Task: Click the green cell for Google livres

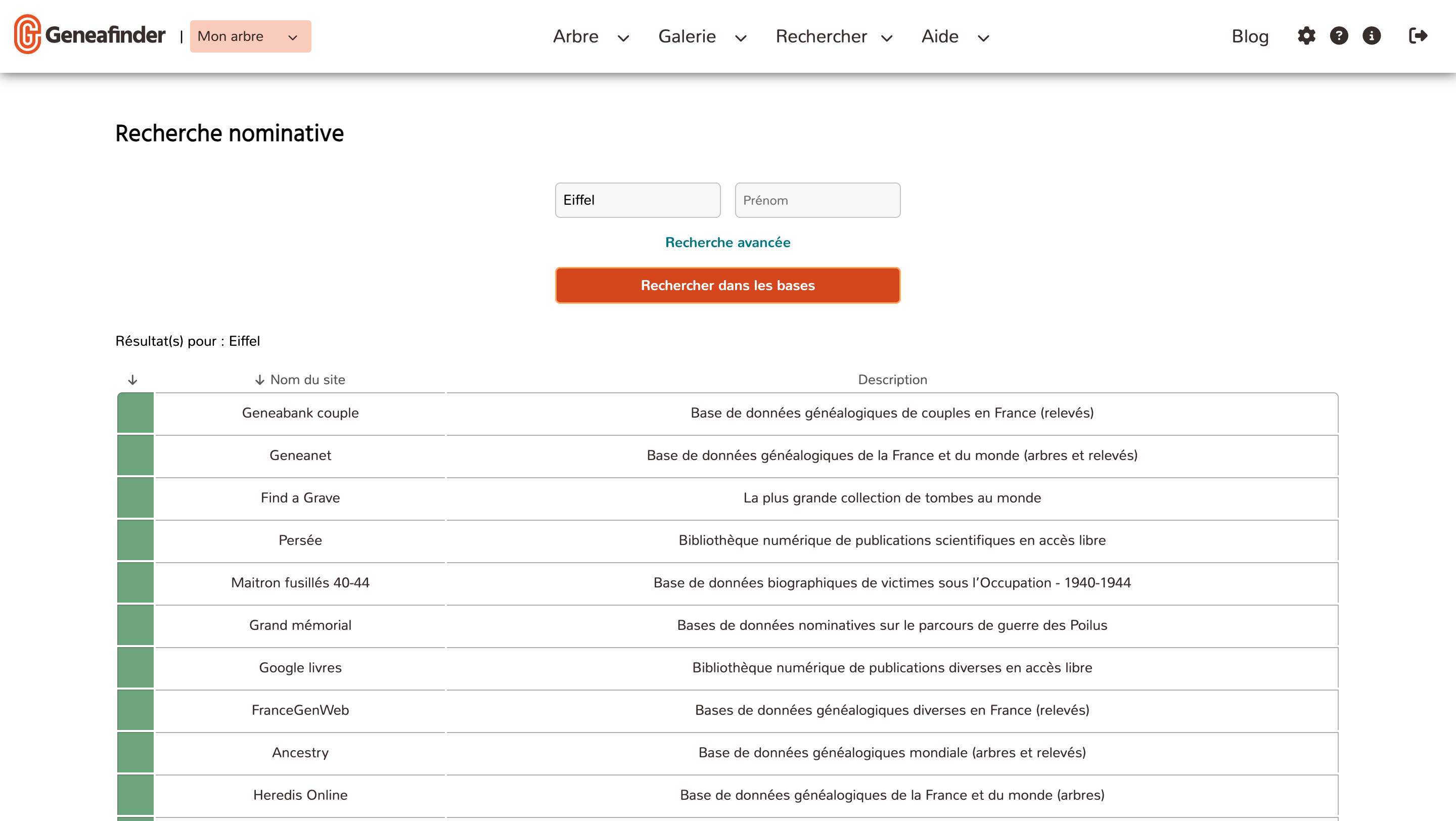Action: pyautogui.click(x=135, y=668)
